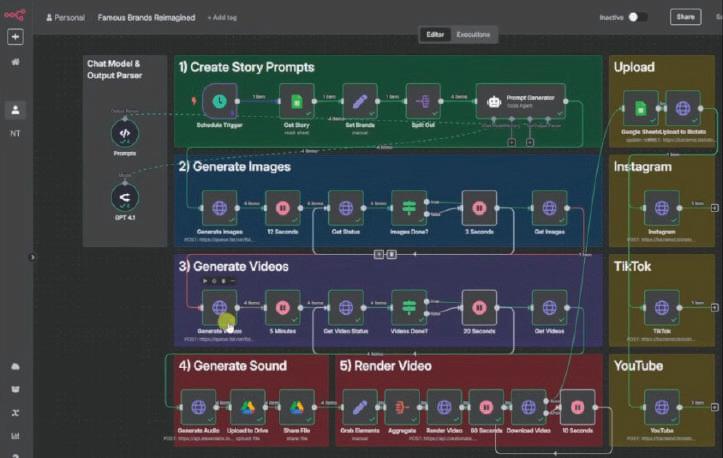Expand the collapsed left sidebar arrow
This screenshot has height=458, width=723.
point(32,257)
